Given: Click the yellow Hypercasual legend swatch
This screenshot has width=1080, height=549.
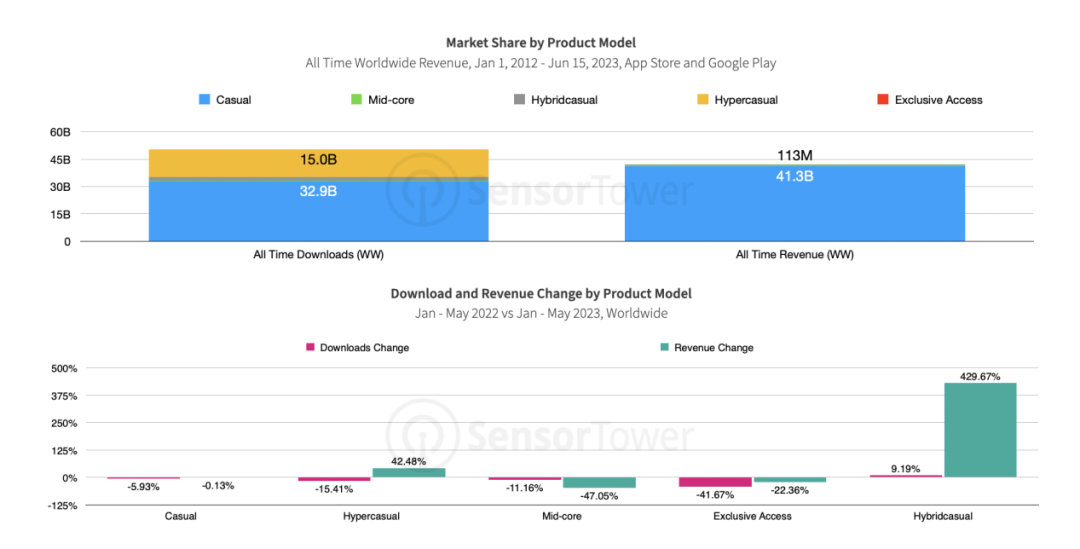Looking at the screenshot, I should click(703, 99).
